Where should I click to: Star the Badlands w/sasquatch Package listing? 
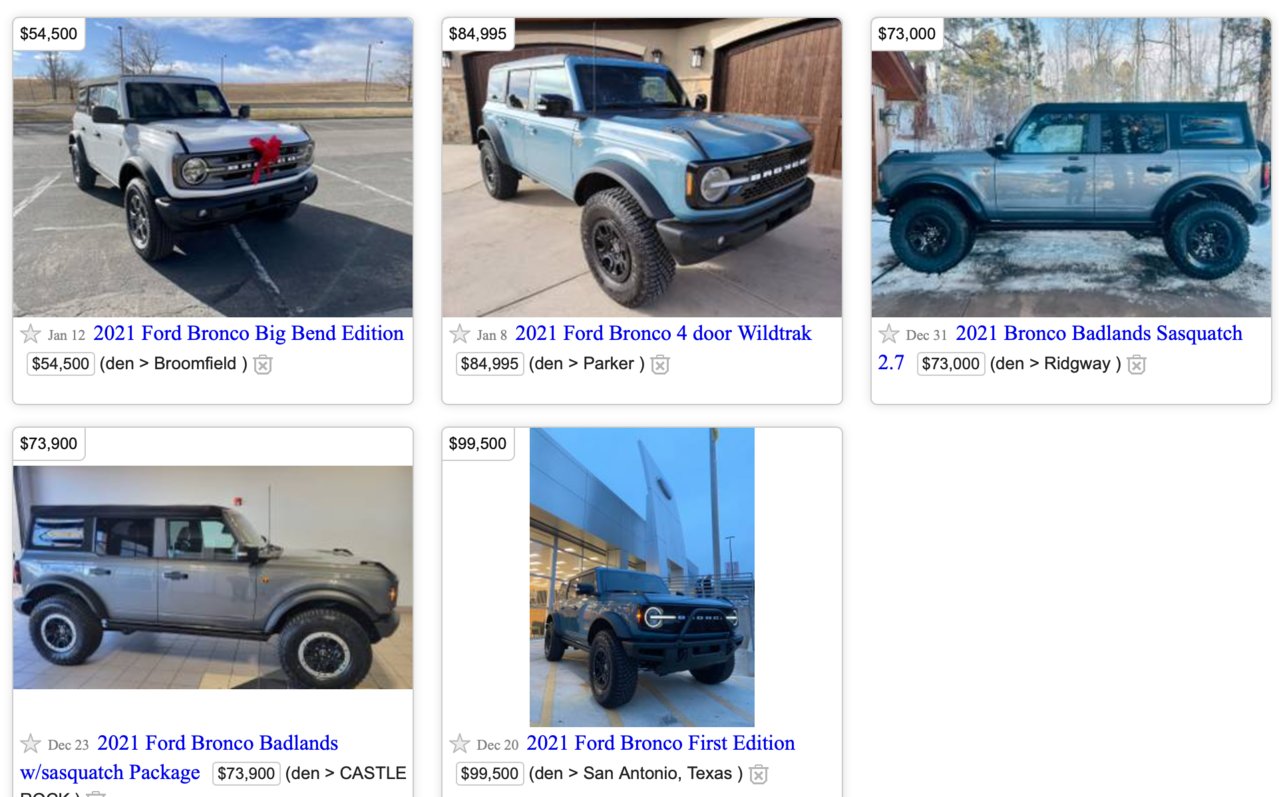31,744
